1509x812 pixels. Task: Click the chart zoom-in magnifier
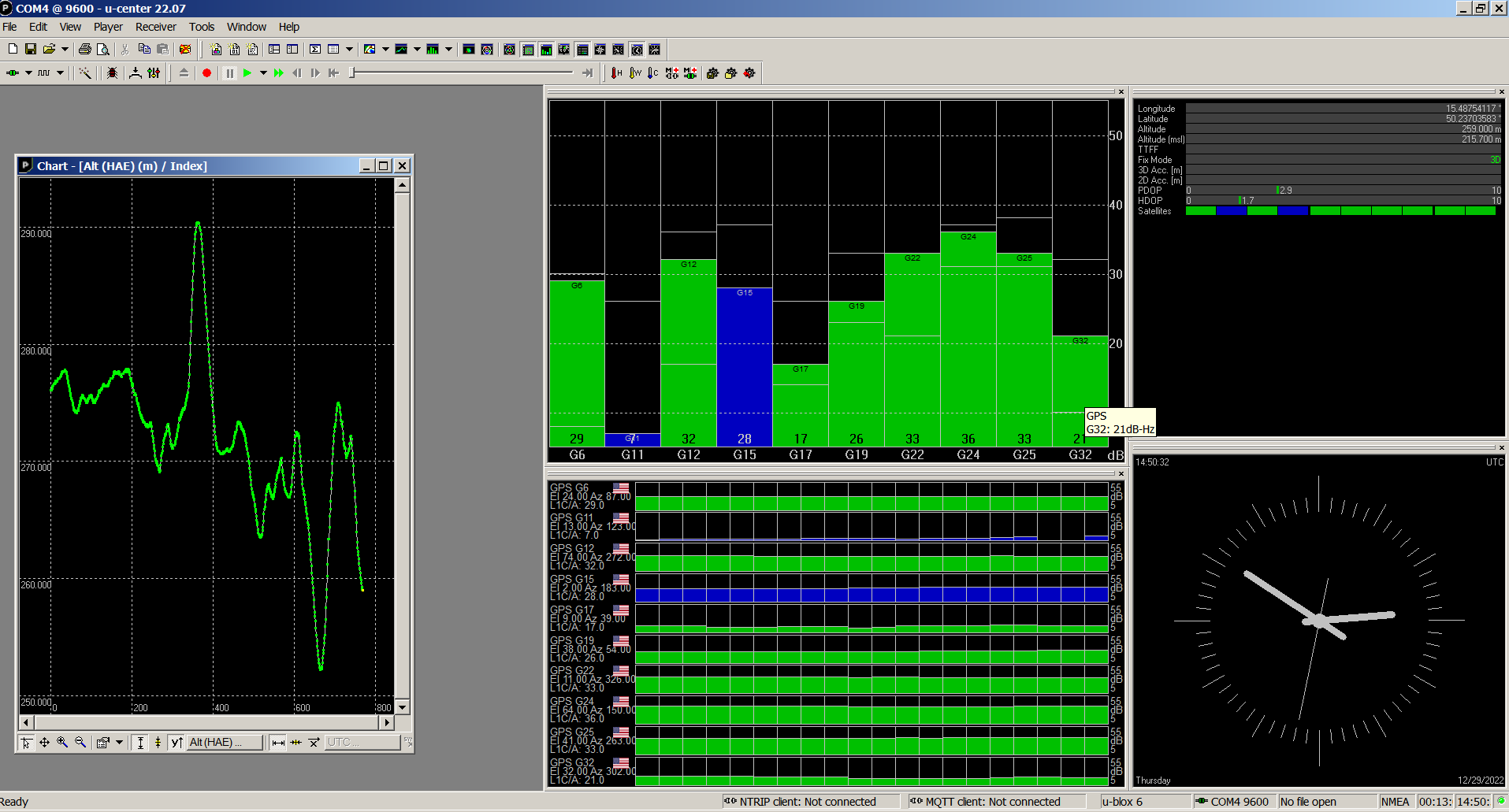(62, 742)
